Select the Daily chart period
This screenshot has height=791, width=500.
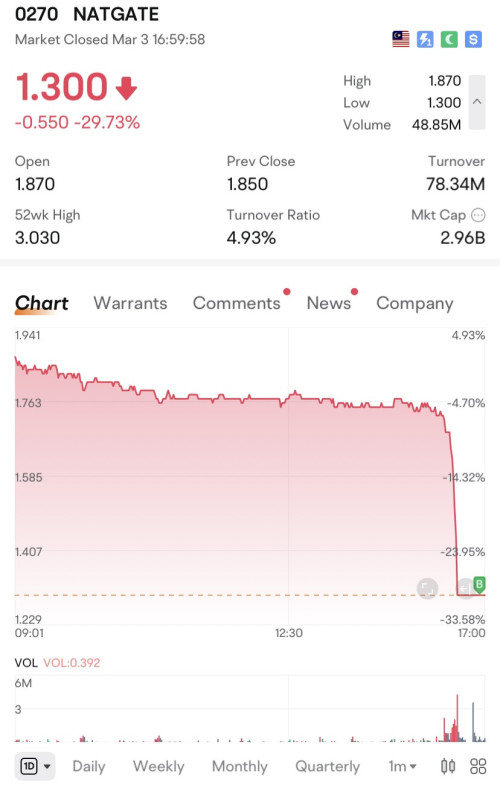tap(89, 766)
